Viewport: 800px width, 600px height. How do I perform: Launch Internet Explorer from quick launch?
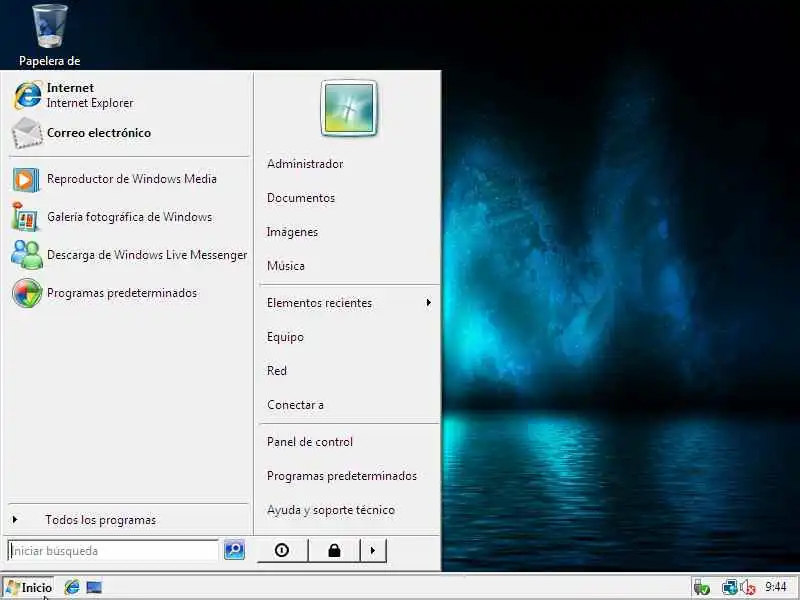72,587
